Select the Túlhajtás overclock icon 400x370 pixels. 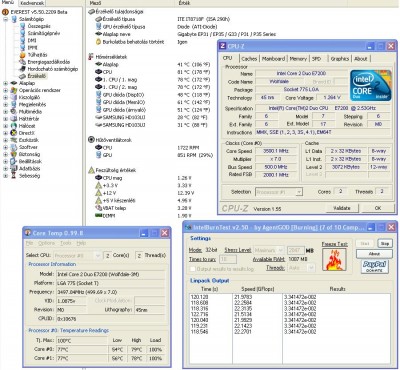22,55
